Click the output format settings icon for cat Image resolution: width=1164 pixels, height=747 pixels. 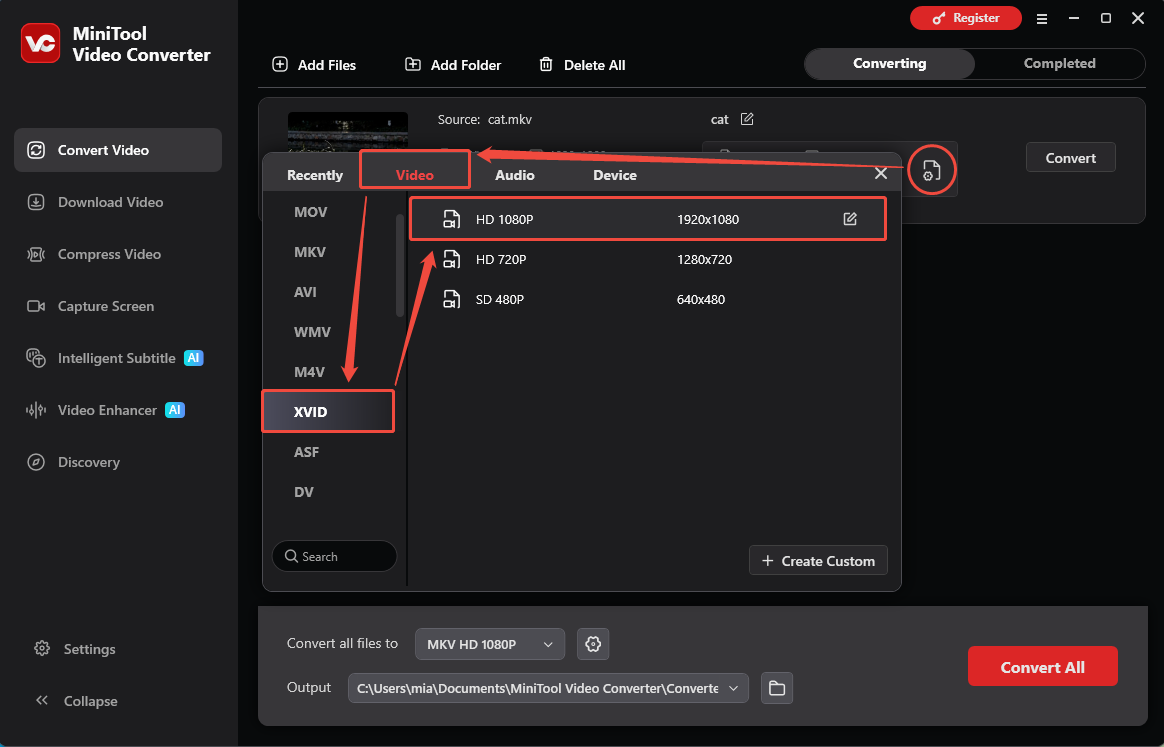click(931, 170)
